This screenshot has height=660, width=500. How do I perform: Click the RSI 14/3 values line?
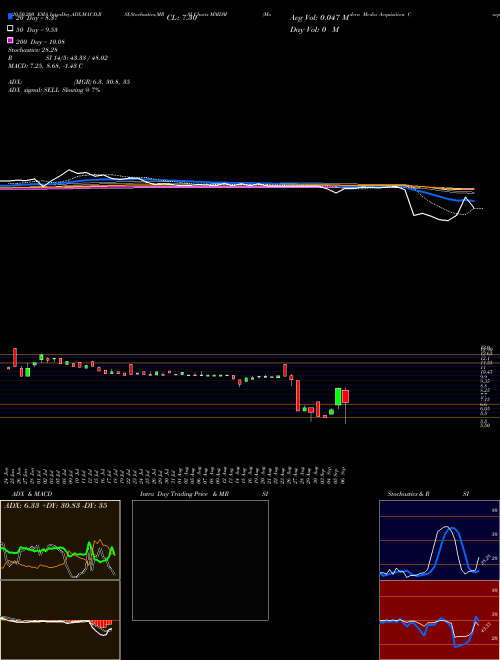(x=57, y=58)
